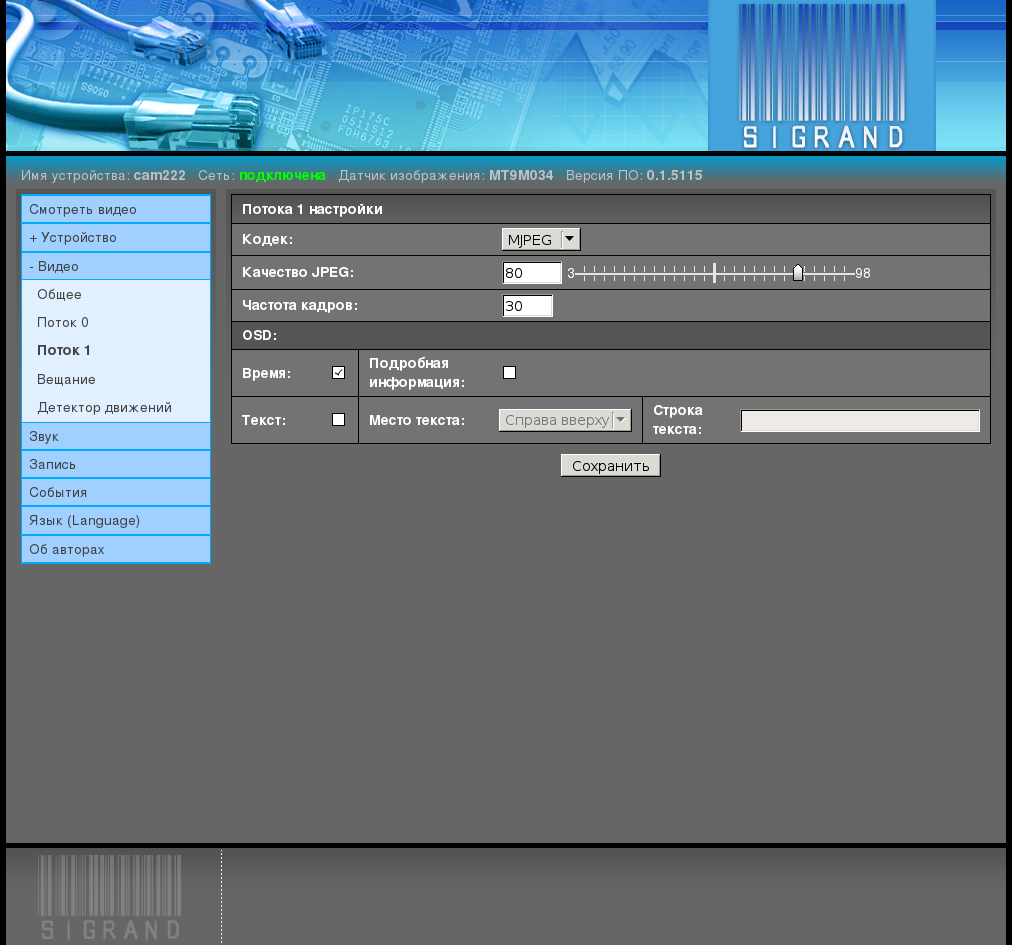Click the Строка текста input field
1012x945 pixels.
point(860,420)
